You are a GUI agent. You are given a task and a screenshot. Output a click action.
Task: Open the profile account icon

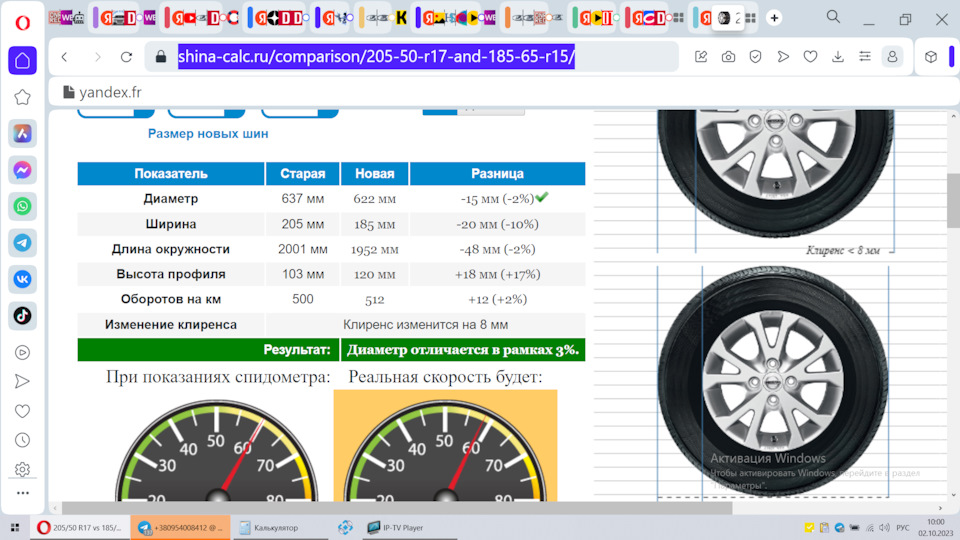pyautogui.click(x=893, y=57)
